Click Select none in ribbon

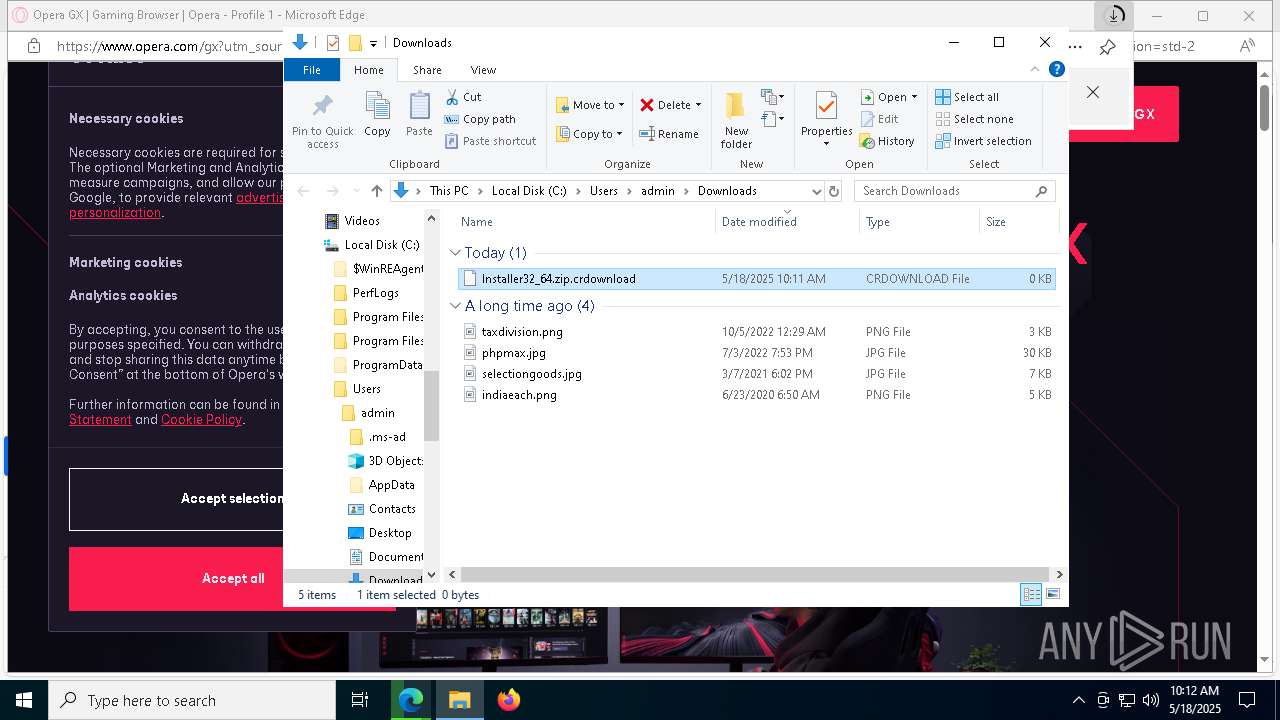coord(974,119)
